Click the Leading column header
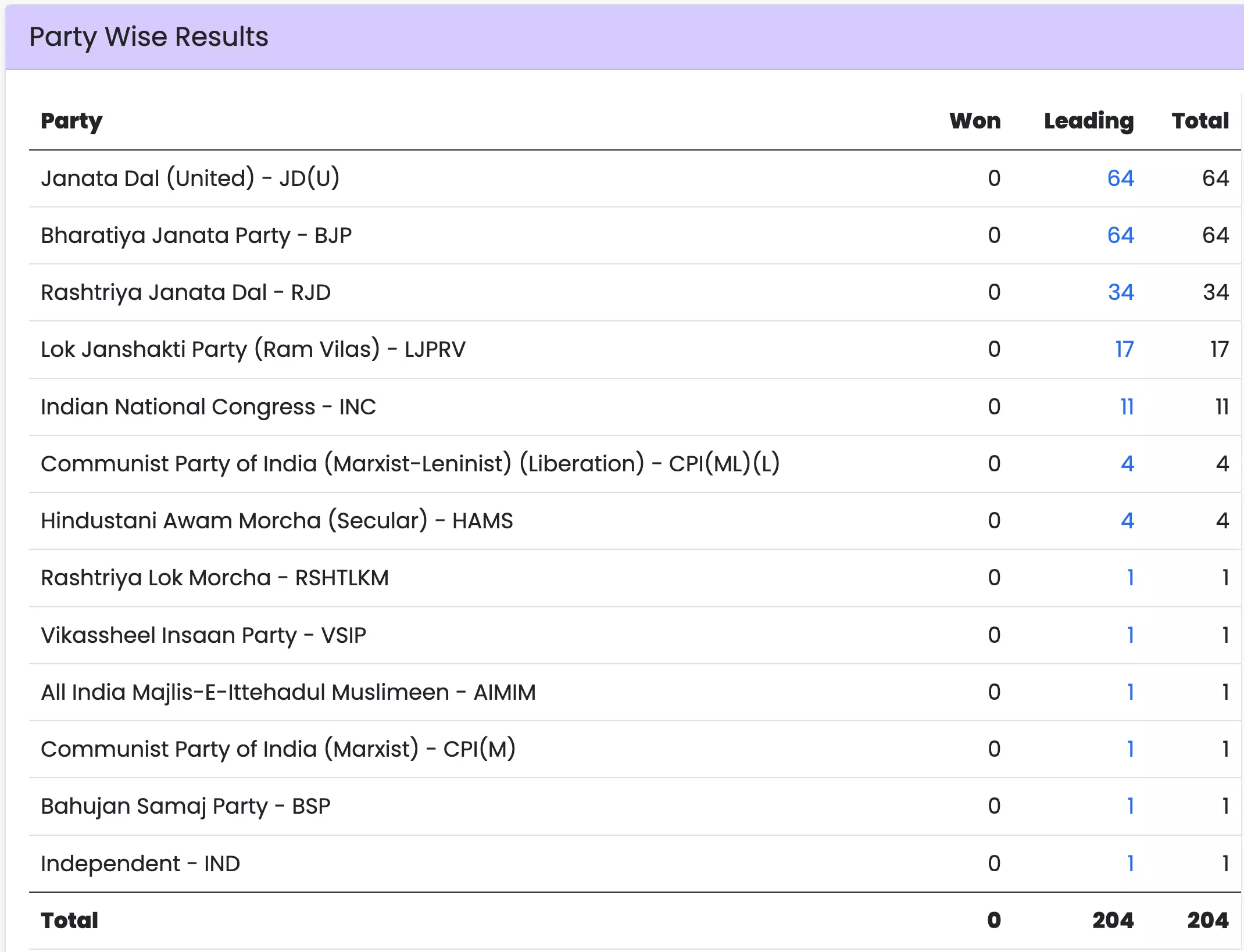 (x=1088, y=121)
